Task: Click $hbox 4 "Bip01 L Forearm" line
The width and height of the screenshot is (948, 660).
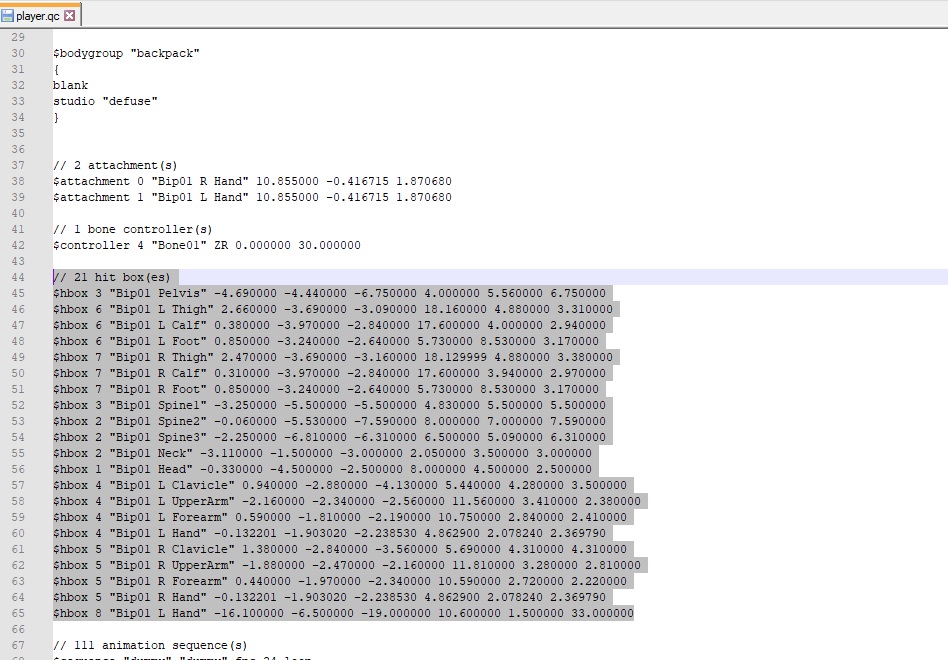Action: 340,517
